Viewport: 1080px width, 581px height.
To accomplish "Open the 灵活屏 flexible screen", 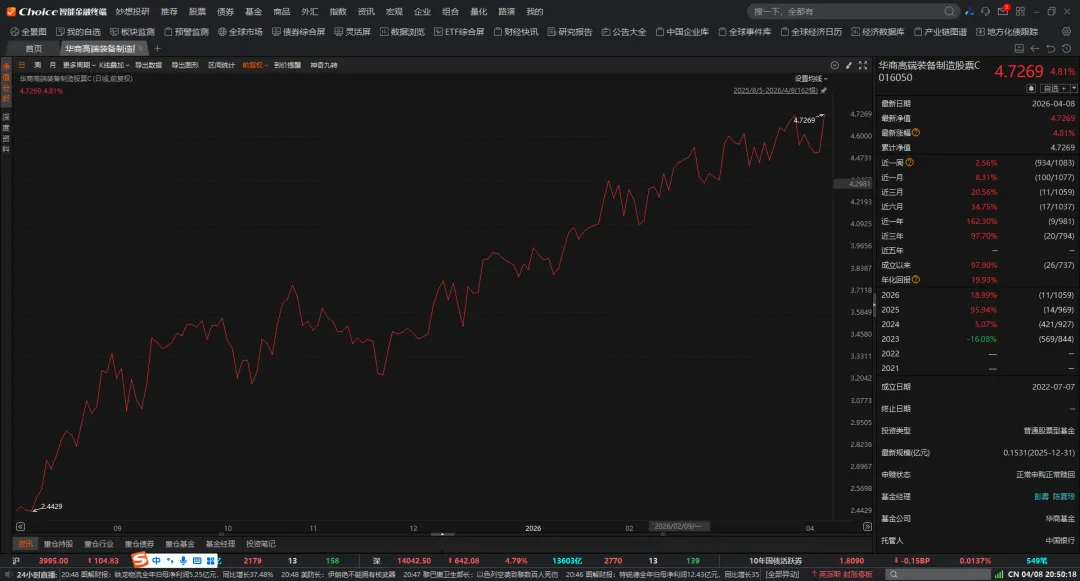I will point(353,32).
